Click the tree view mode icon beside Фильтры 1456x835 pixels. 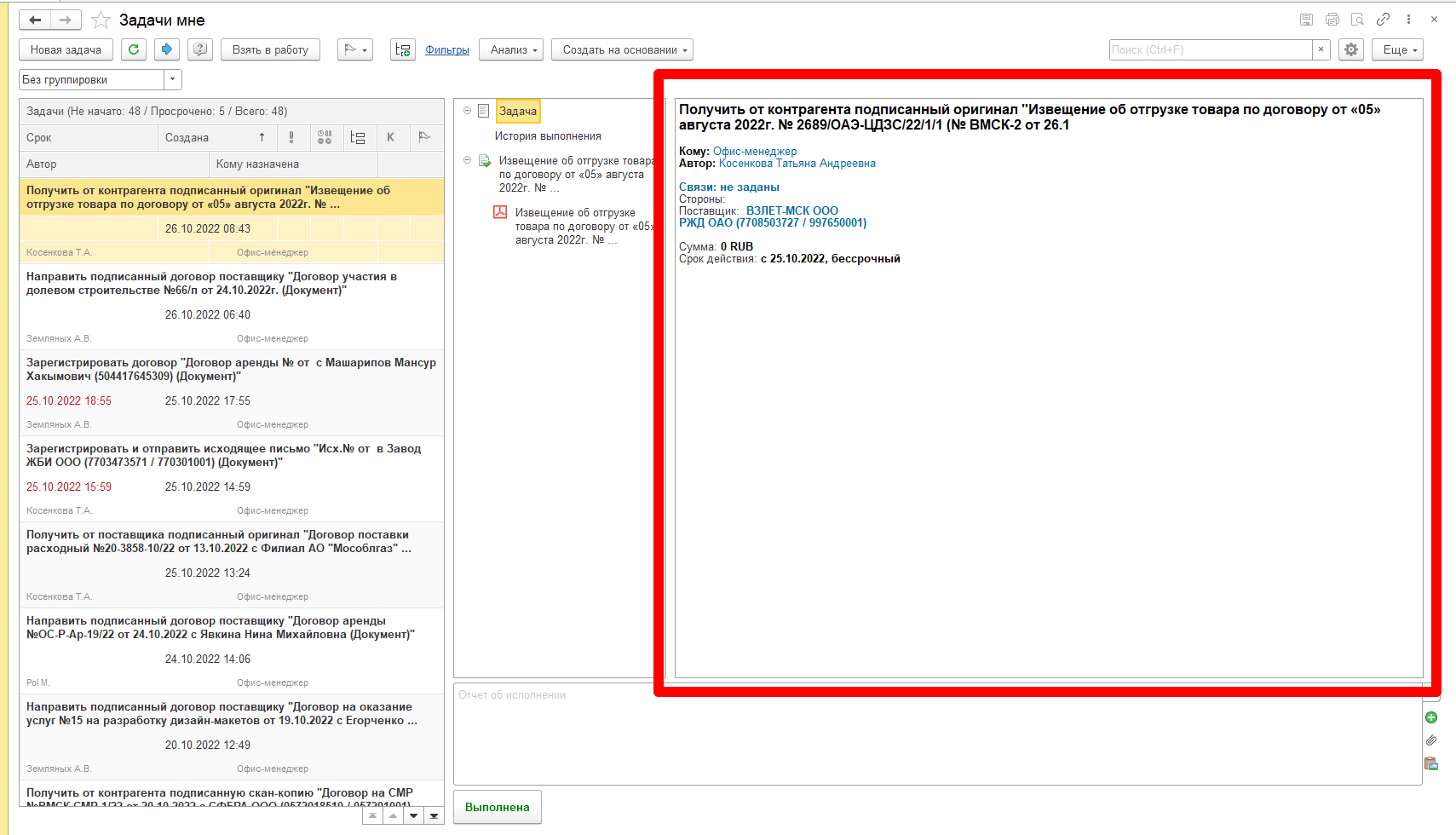[402, 49]
